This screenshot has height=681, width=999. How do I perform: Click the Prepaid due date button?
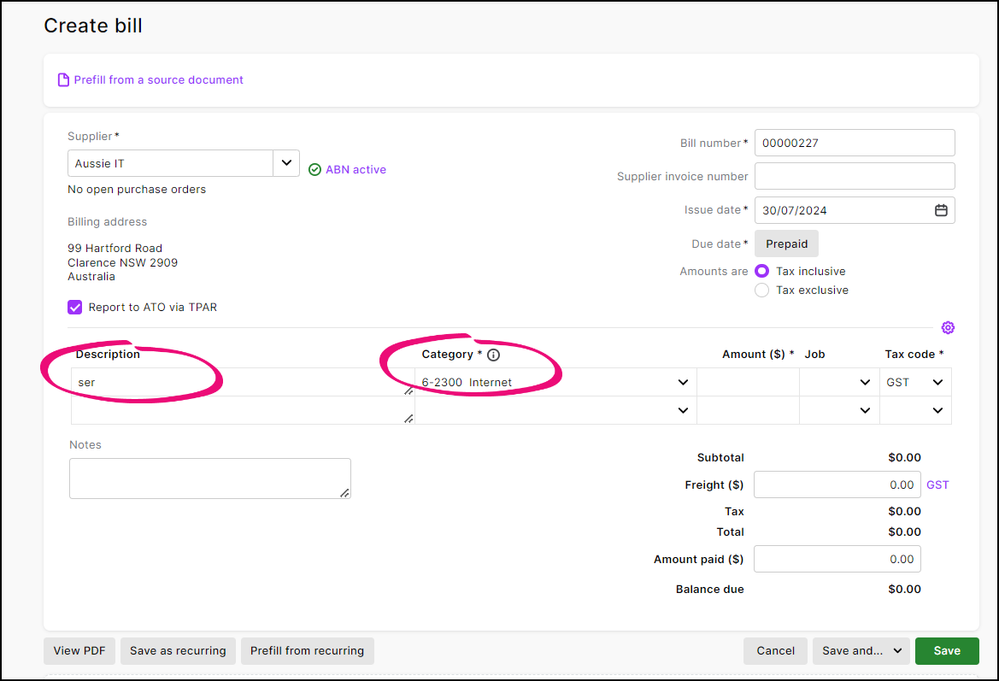click(x=786, y=244)
